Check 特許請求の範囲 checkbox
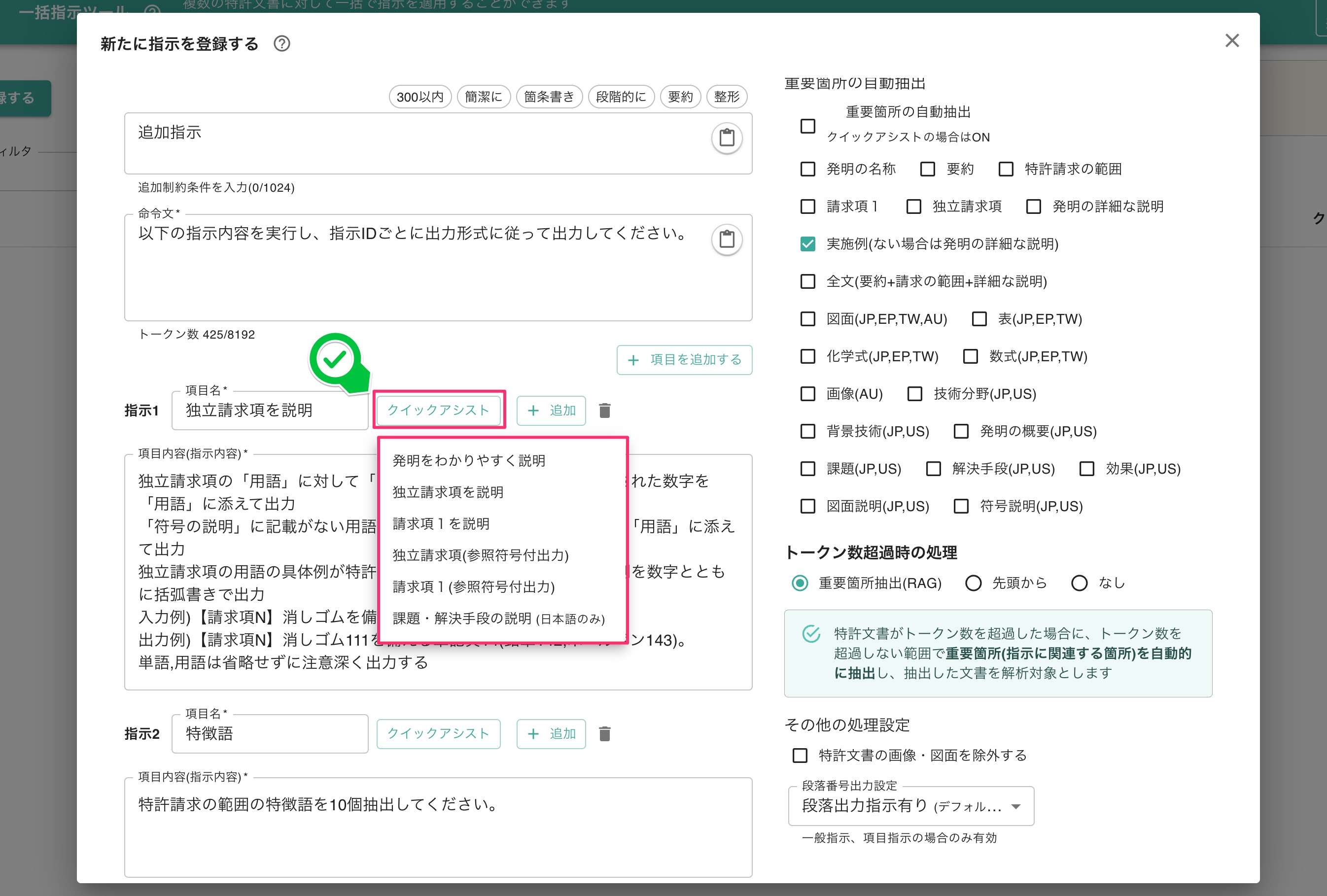Screen dimensions: 1327x896 tap(1006, 169)
